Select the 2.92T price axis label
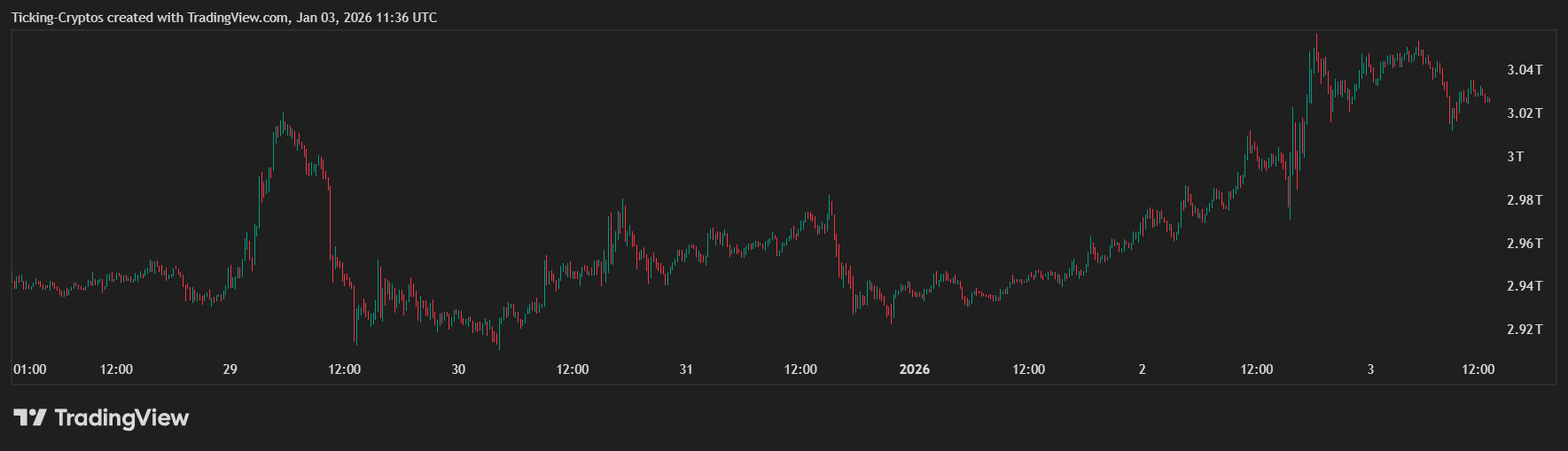Image resolution: width=1568 pixels, height=451 pixels. point(1525,330)
